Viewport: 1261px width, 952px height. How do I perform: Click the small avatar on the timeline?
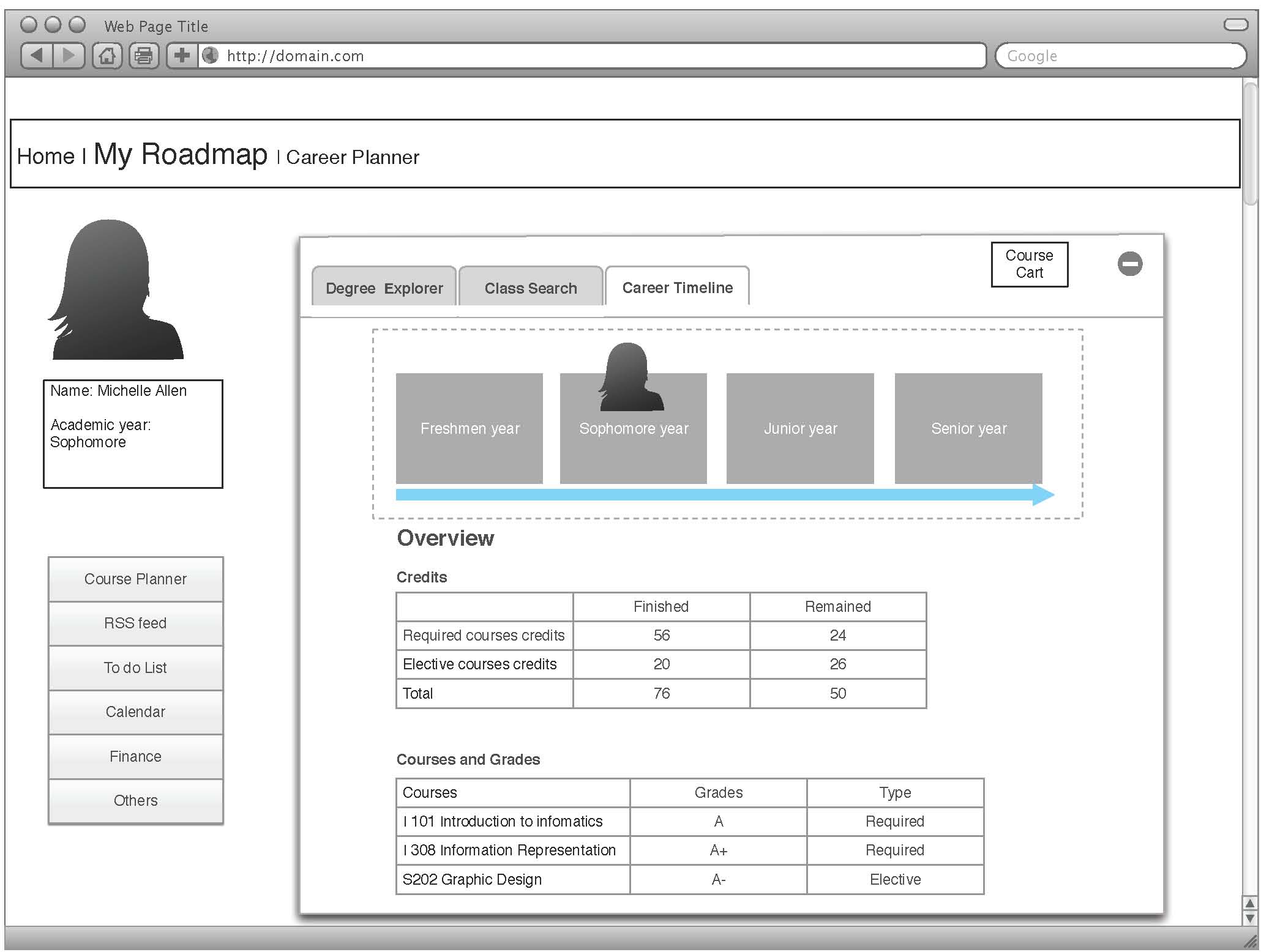(631, 376)
